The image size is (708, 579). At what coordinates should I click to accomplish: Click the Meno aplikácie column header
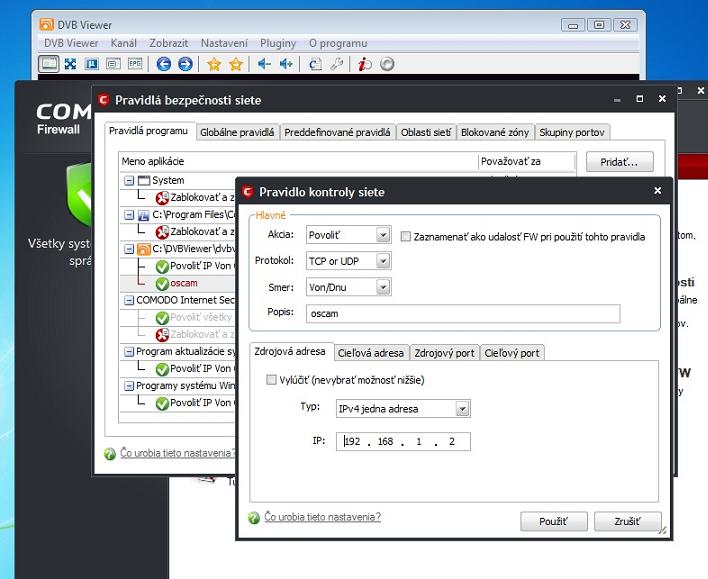pos(298,162)
